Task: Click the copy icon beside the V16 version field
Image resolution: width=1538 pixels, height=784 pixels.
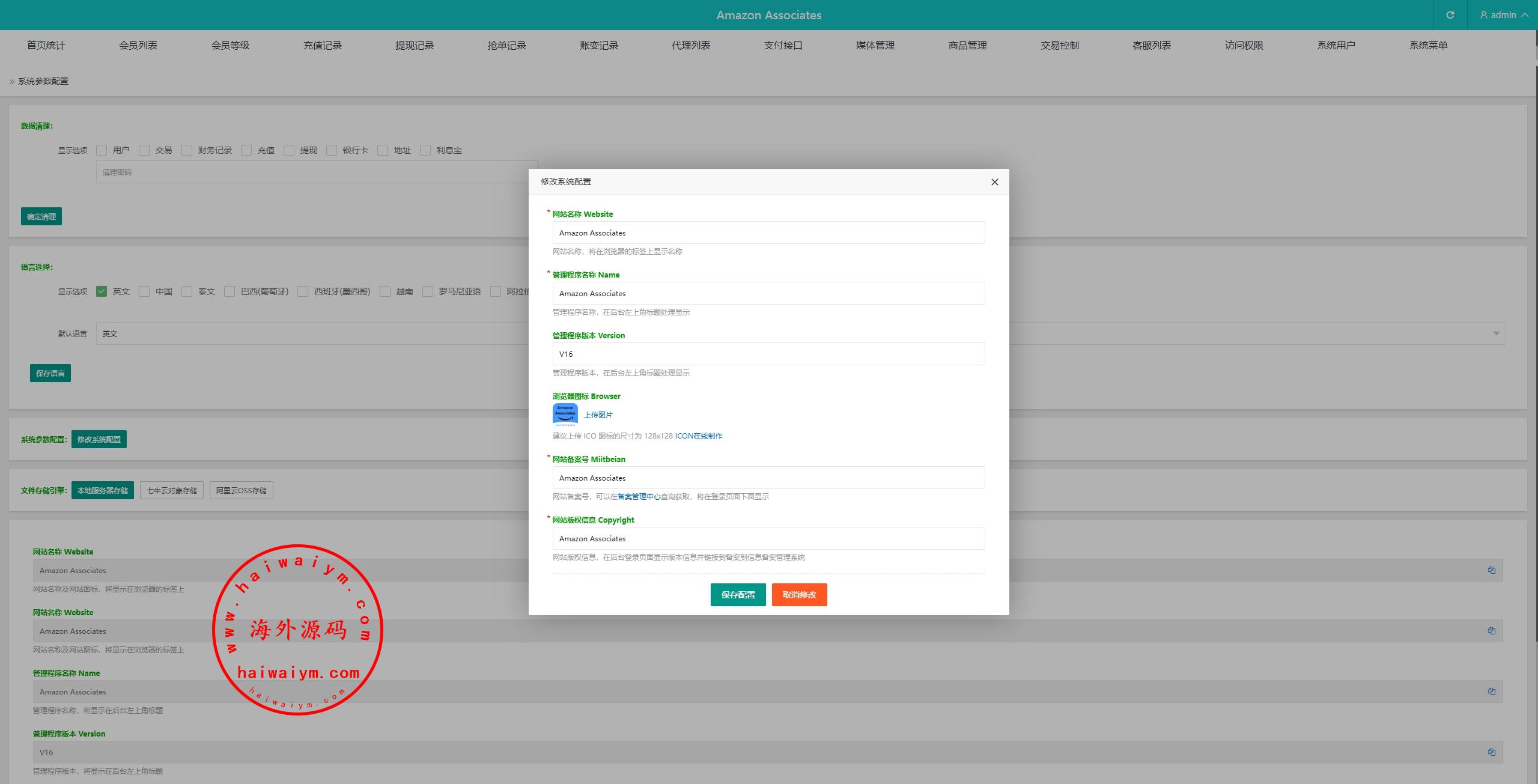Action: (1491, 752)
